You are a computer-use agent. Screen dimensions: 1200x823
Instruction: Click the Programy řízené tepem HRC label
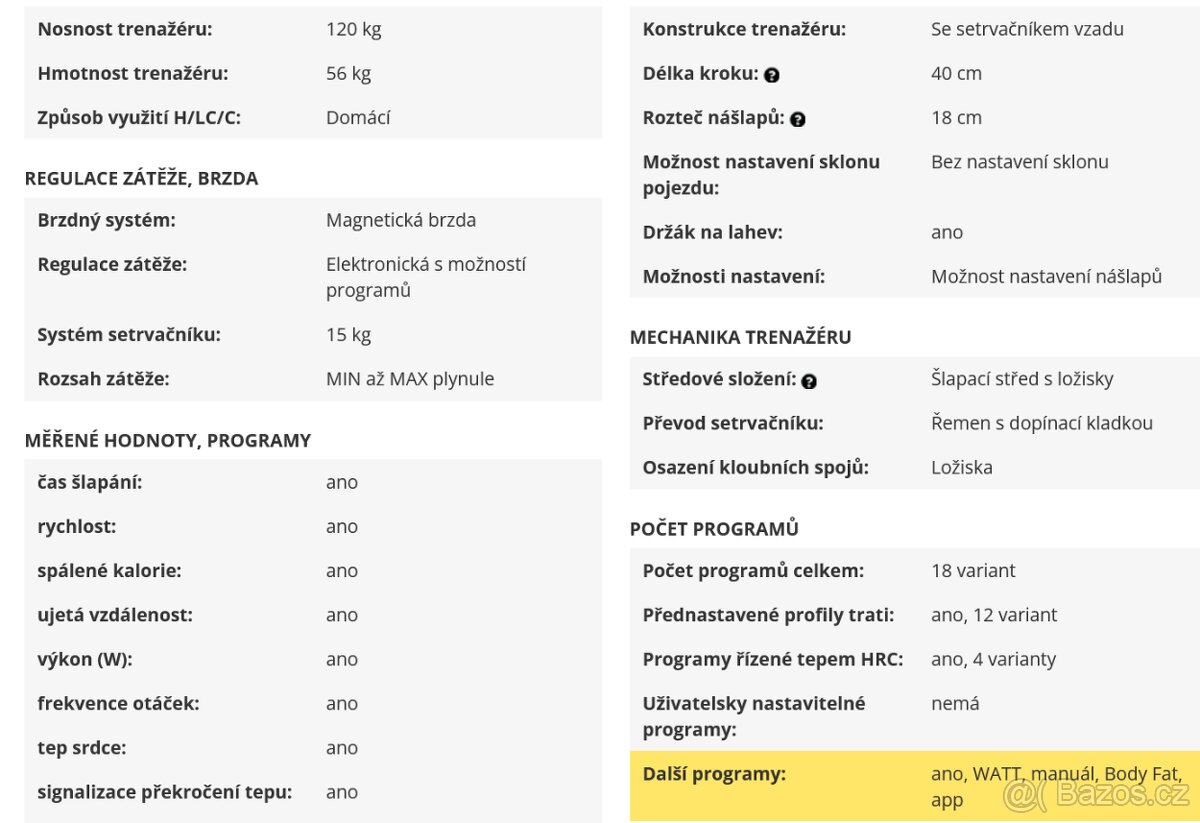click(x=773, y=659)
